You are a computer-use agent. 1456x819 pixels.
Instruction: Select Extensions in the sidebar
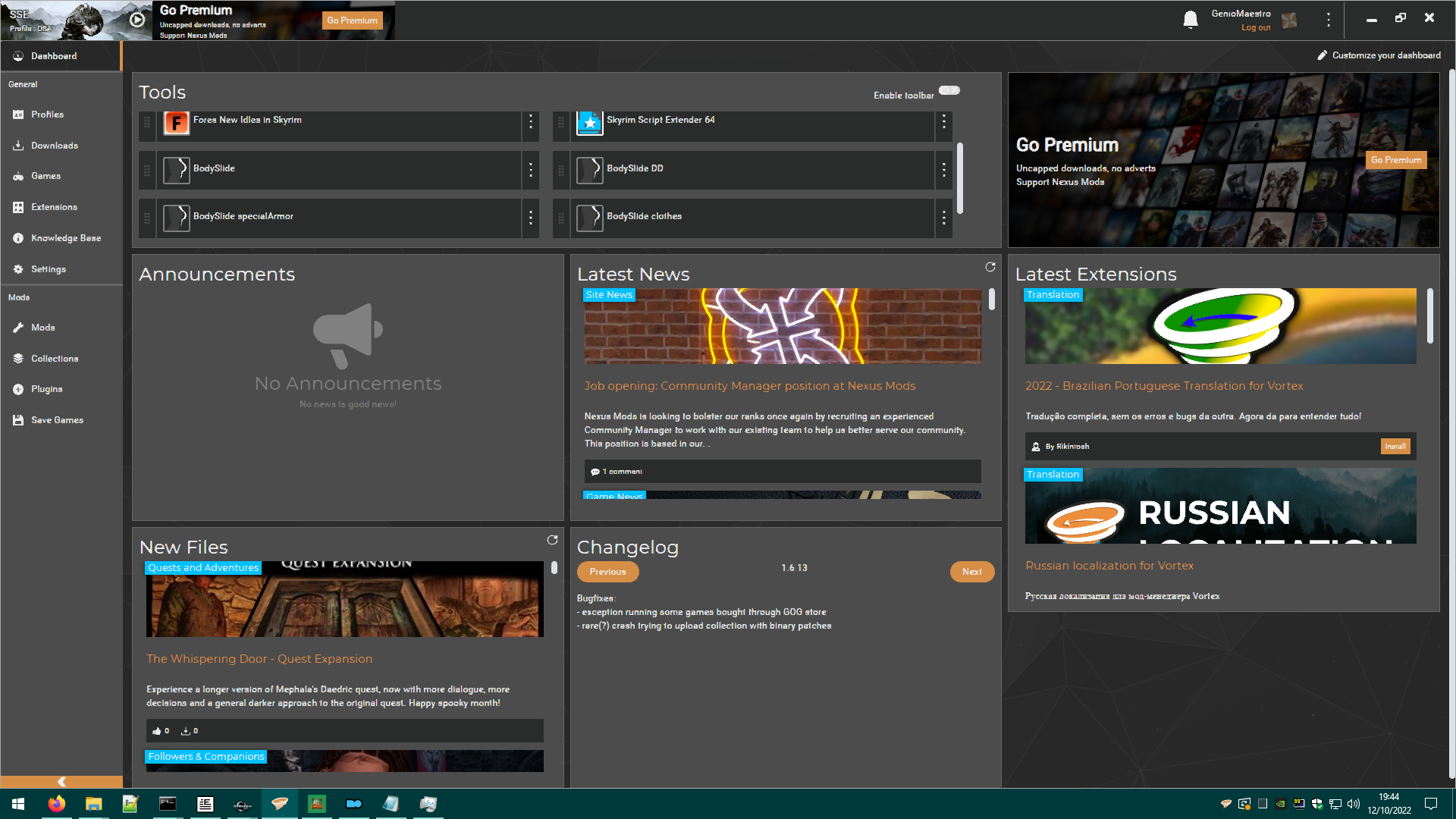point(61,207)
